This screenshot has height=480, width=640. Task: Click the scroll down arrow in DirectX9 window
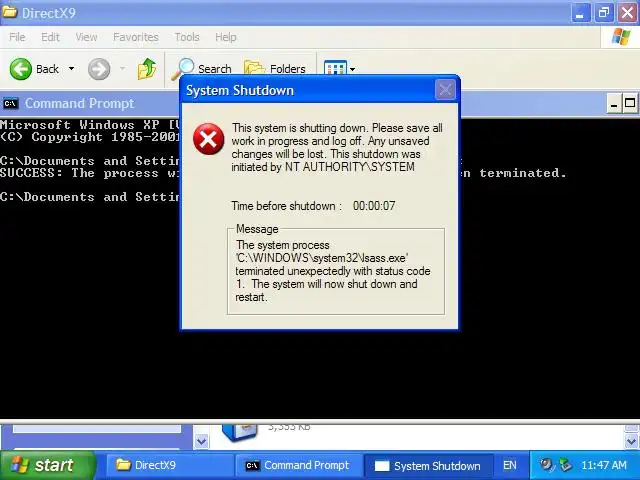[x=631, y=441]
